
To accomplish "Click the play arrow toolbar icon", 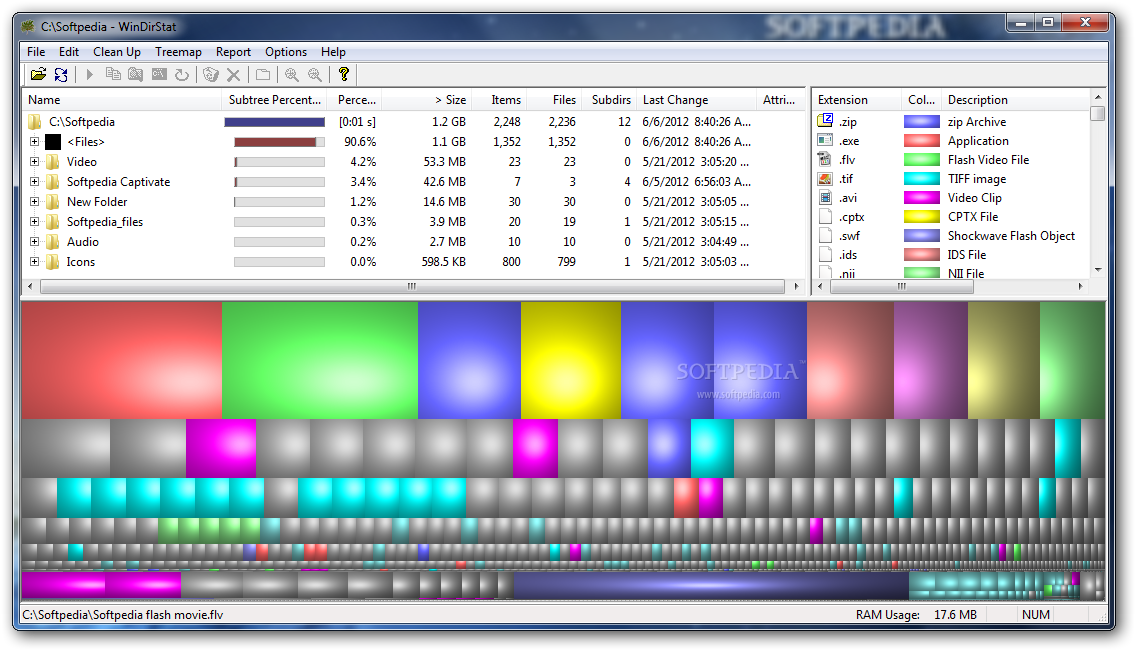I will [90, 74].
